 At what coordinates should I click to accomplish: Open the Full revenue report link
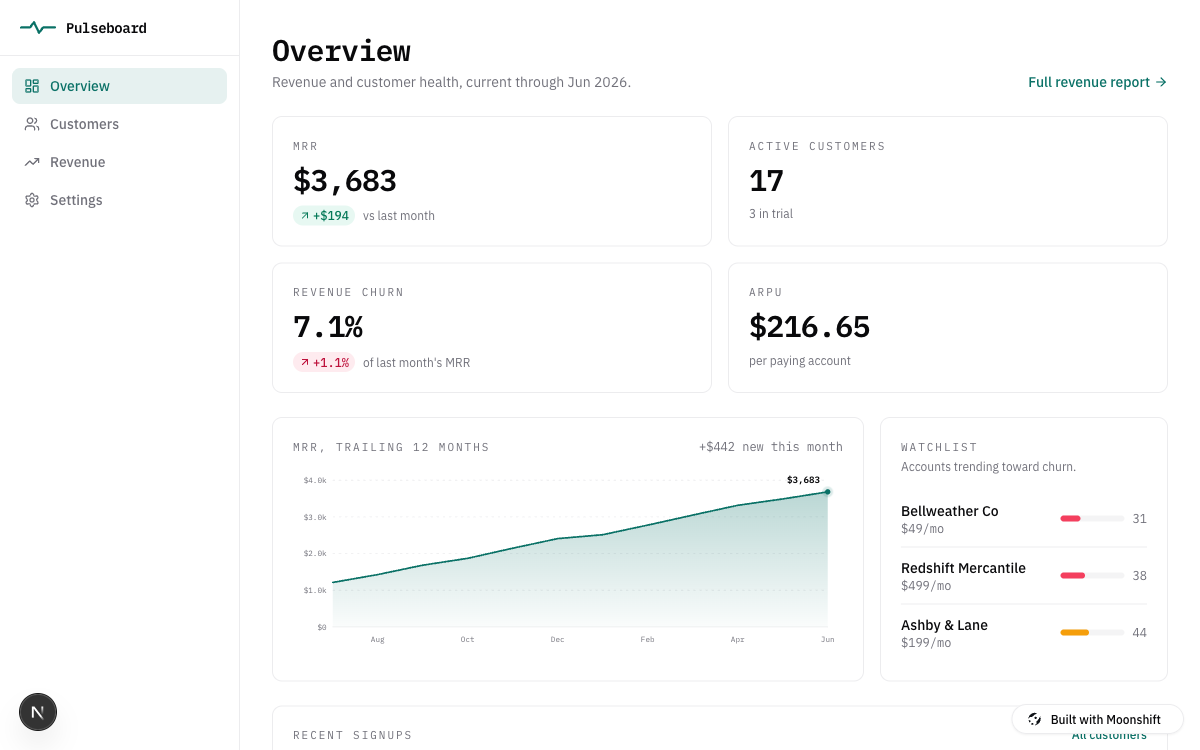[1097, 82]
